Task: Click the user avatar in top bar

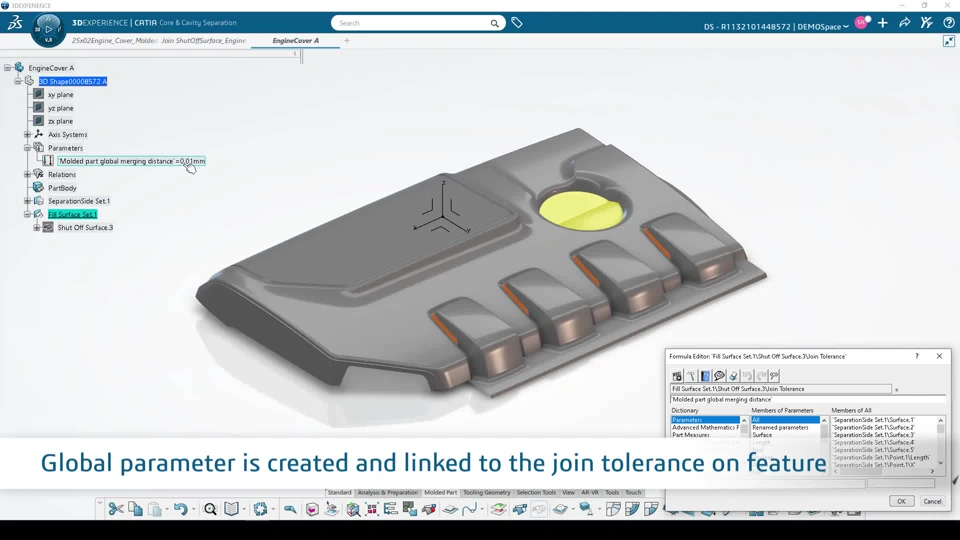Action: tap(861, 23)
